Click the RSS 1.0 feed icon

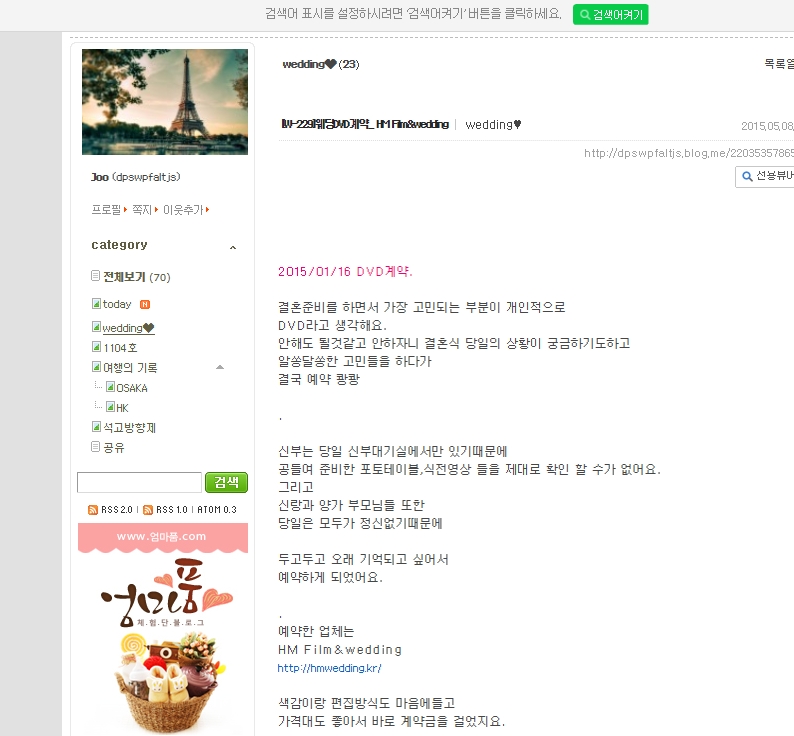[148, 510]
